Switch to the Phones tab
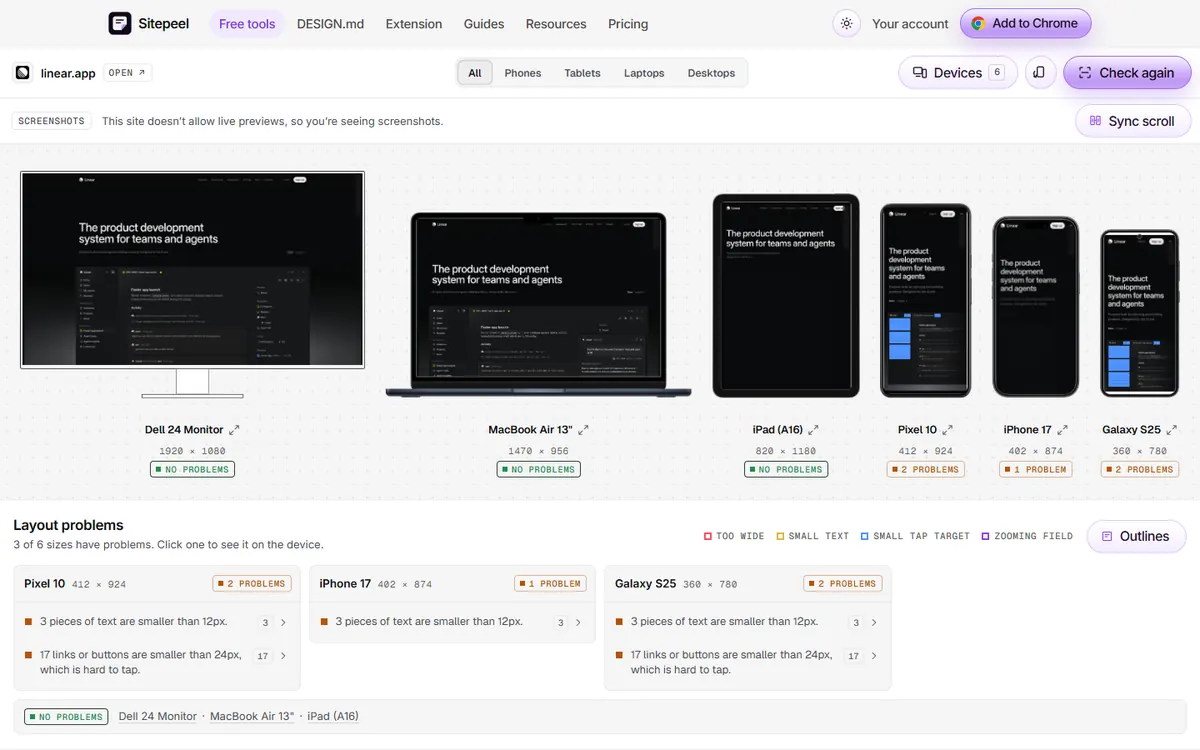The image size is (1200, 750). (x=523, y=73)
